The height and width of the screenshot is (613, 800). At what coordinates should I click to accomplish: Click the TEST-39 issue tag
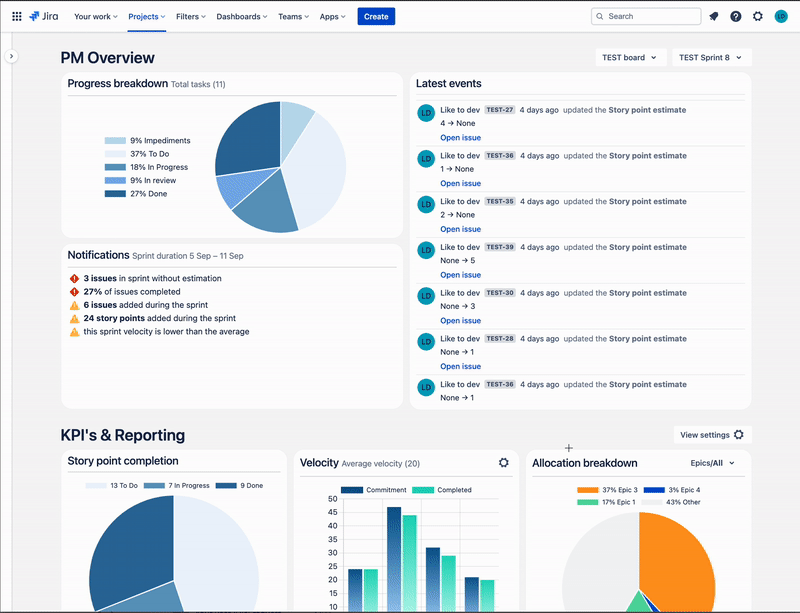pos(500,247)
